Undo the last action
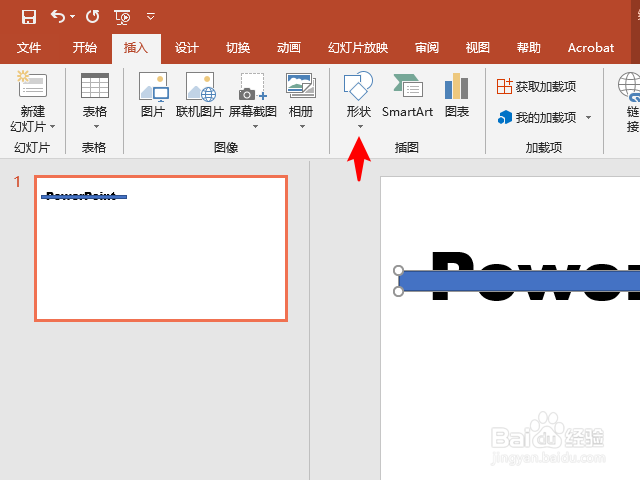The height and width of the screenshot is (480, 640). pyautogui.click(x=58, y=17)
